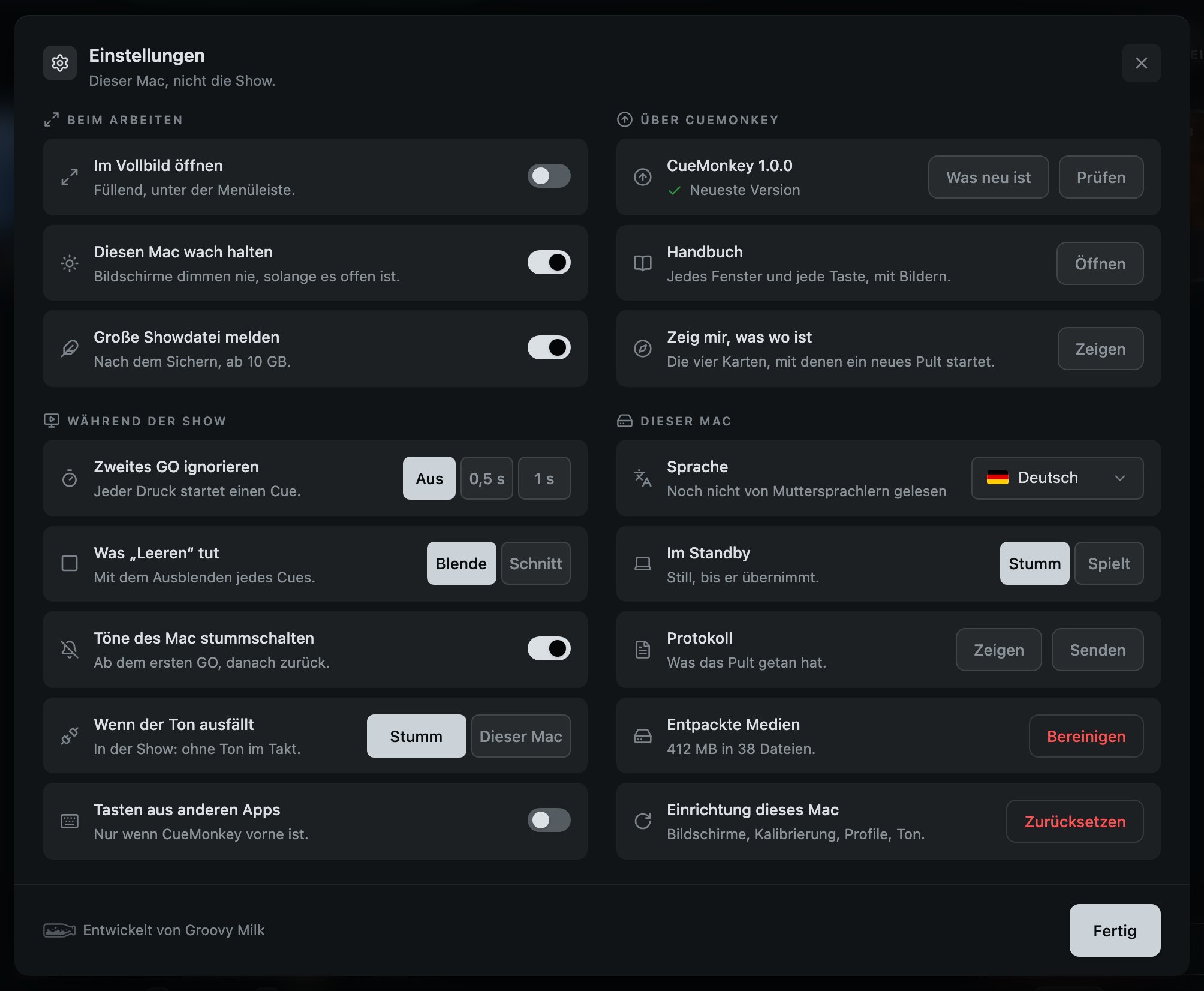Click the compass icon beside Zeig mir, was wo ist
Screen dimensions: 1204x991
643,349
